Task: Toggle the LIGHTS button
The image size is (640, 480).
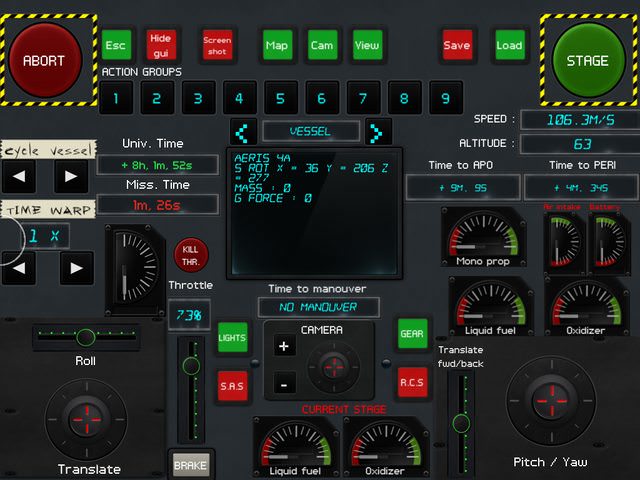Action: pos(232,338)
